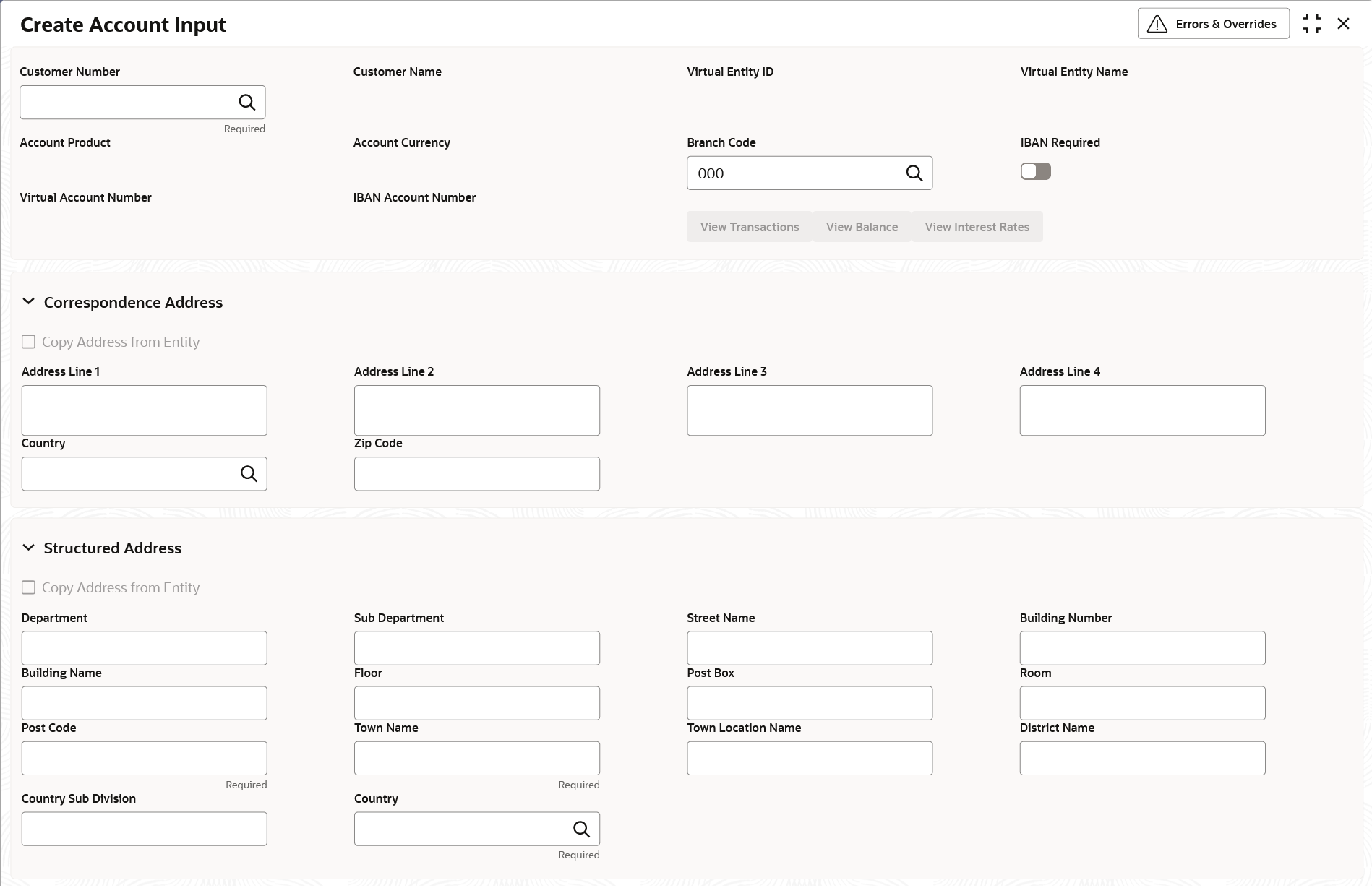Collapse the Correspondence Address section
The width and height of the screenshot is (1372, 888).
click(x=29, y=302)
